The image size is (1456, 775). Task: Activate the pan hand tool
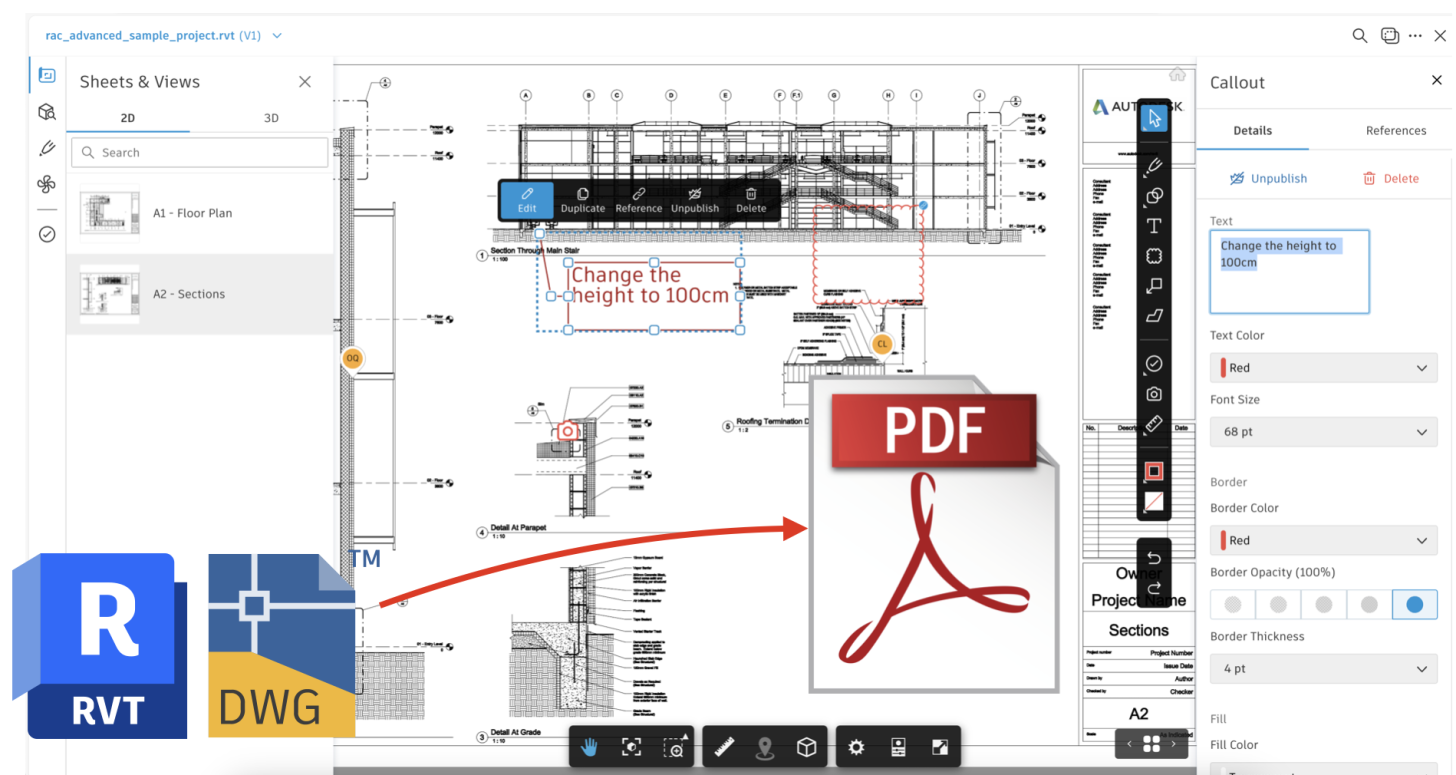click(x=589, y=746)
